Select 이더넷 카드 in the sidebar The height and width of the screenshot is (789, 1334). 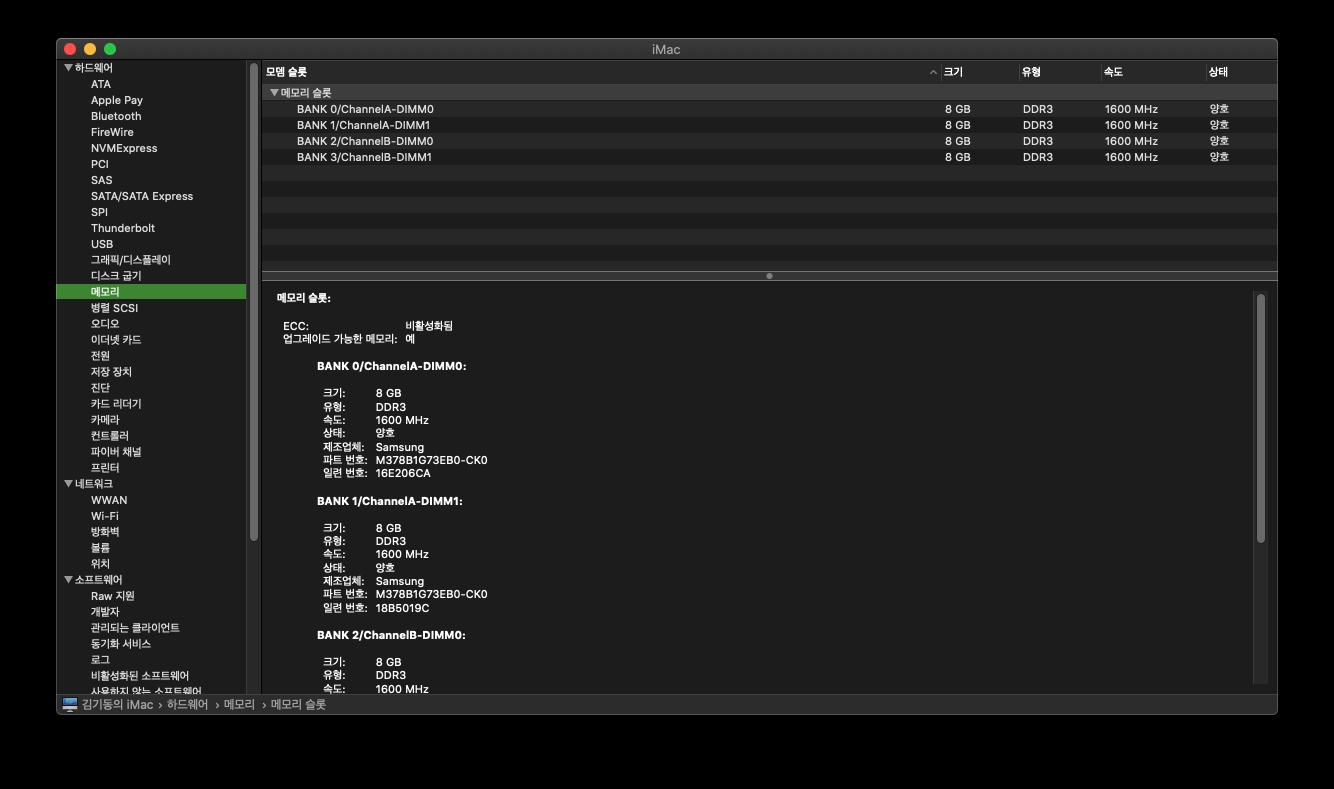coord(116,340)
